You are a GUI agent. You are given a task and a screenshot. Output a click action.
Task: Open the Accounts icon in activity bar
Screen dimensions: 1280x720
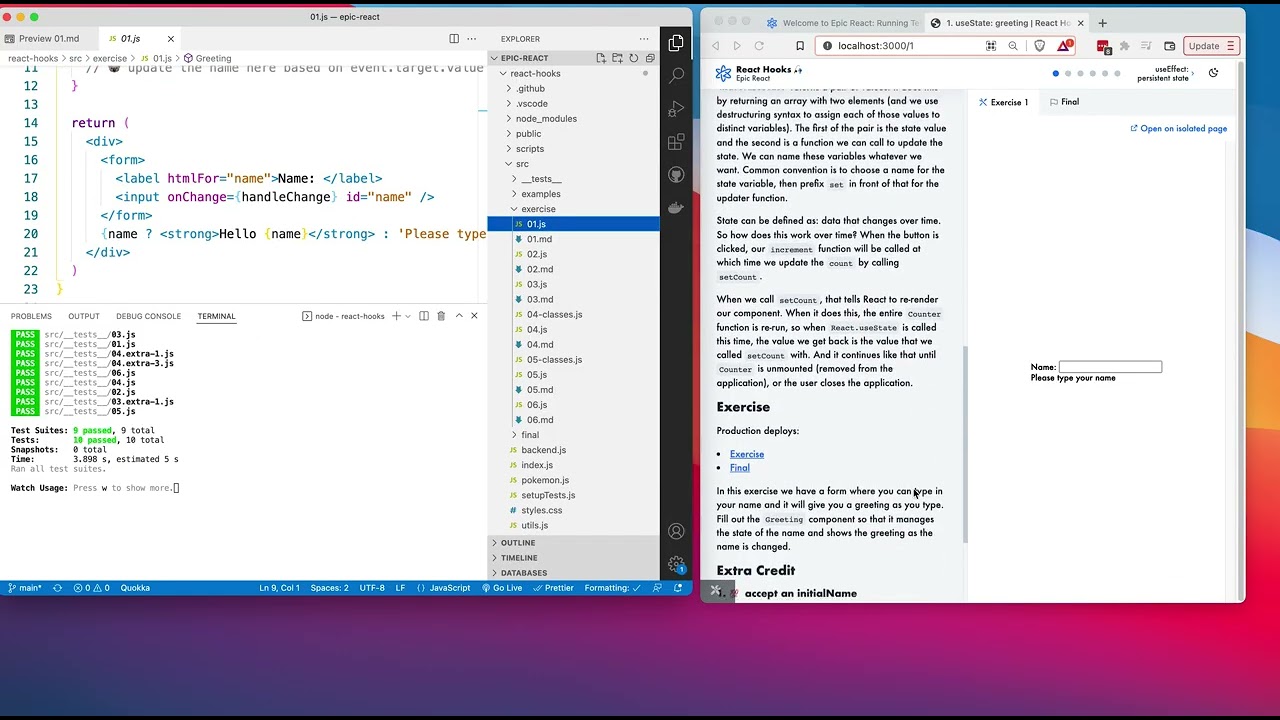(x=676, y=531)
